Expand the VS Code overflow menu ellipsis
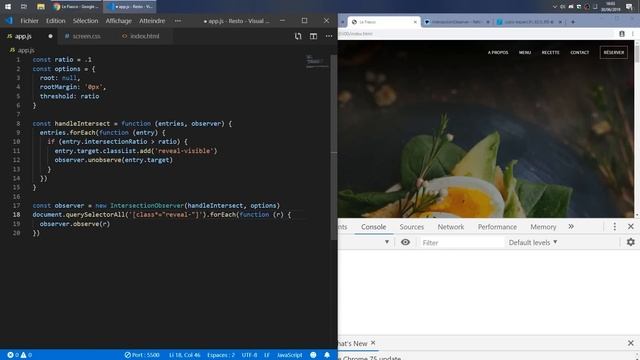The image size is (640, 360). point(178,21)
